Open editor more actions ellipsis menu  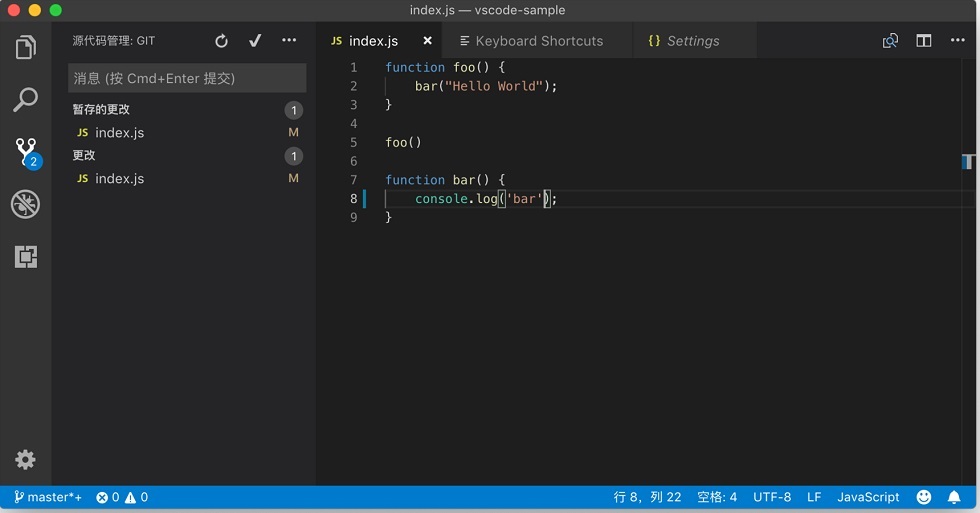tap(958, 40)
